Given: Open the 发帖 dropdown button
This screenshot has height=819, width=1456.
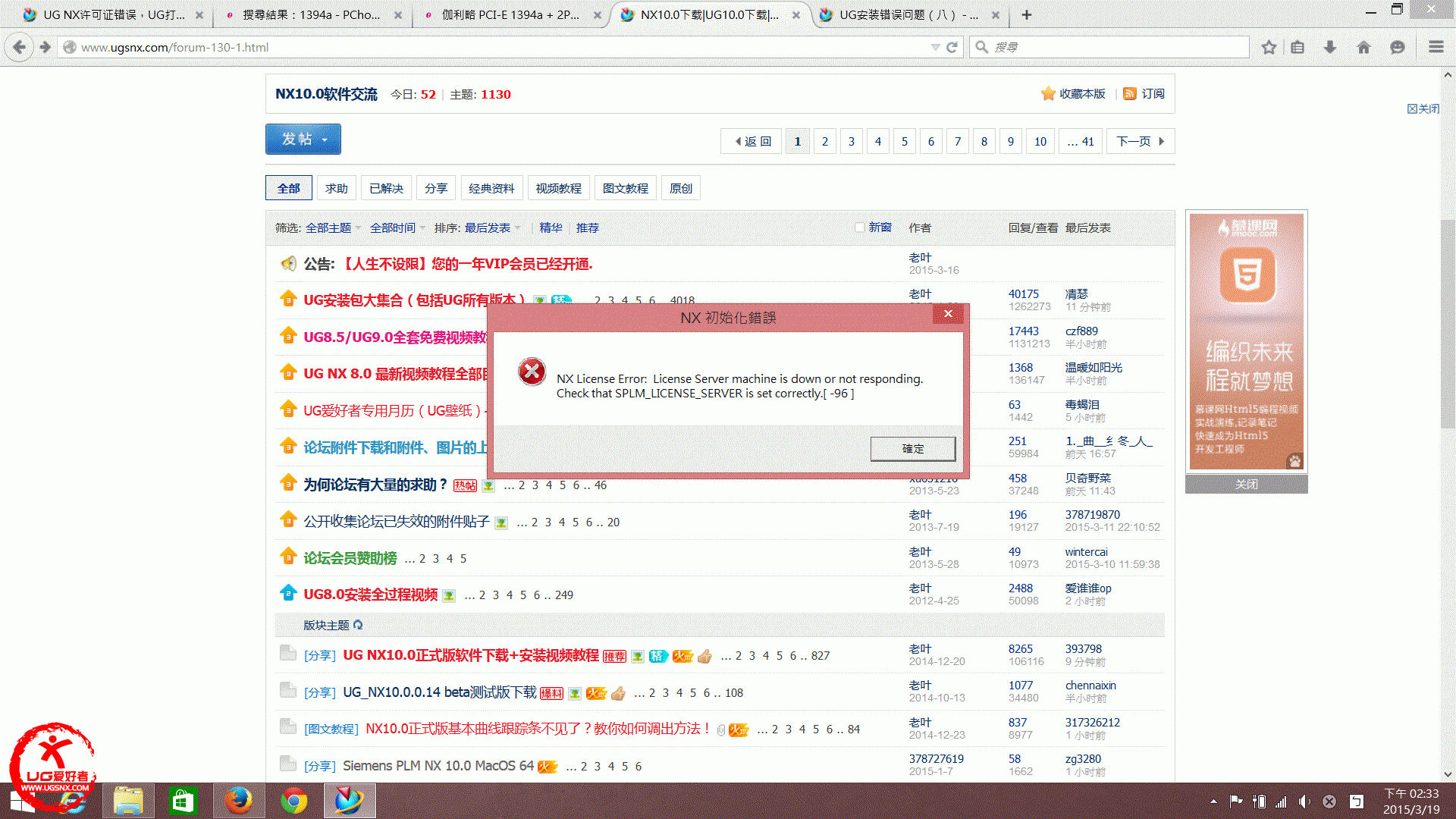Looking at the screenshot, I should 303,139.
